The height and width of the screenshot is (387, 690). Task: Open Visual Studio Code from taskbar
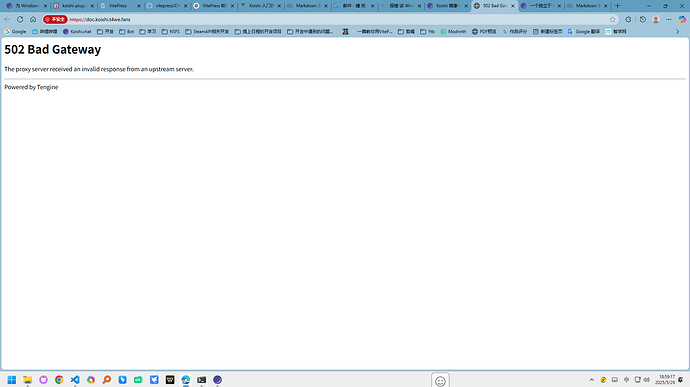(x=75, y=380)
